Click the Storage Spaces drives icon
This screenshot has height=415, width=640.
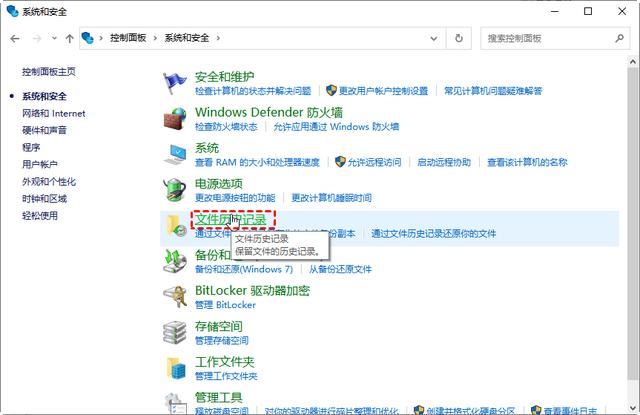click(x=175, y=333)
